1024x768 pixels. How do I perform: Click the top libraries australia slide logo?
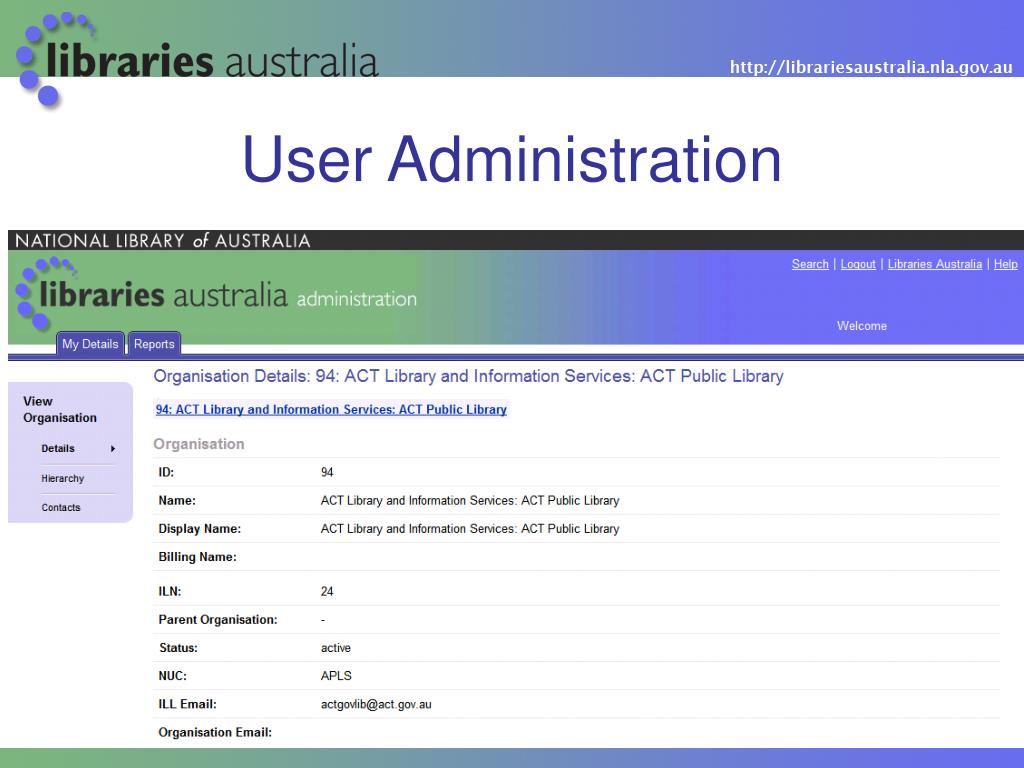(197, 60)
